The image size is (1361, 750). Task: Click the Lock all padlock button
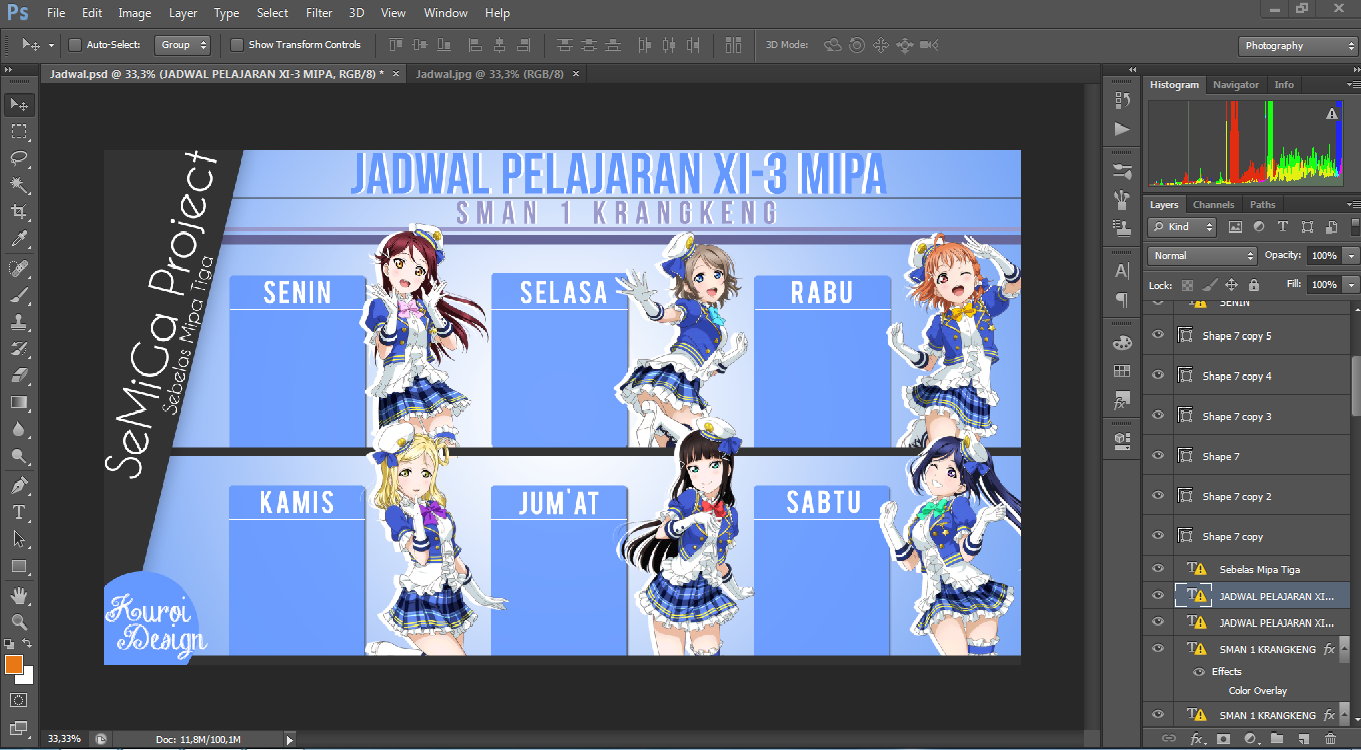[1254, 285]
